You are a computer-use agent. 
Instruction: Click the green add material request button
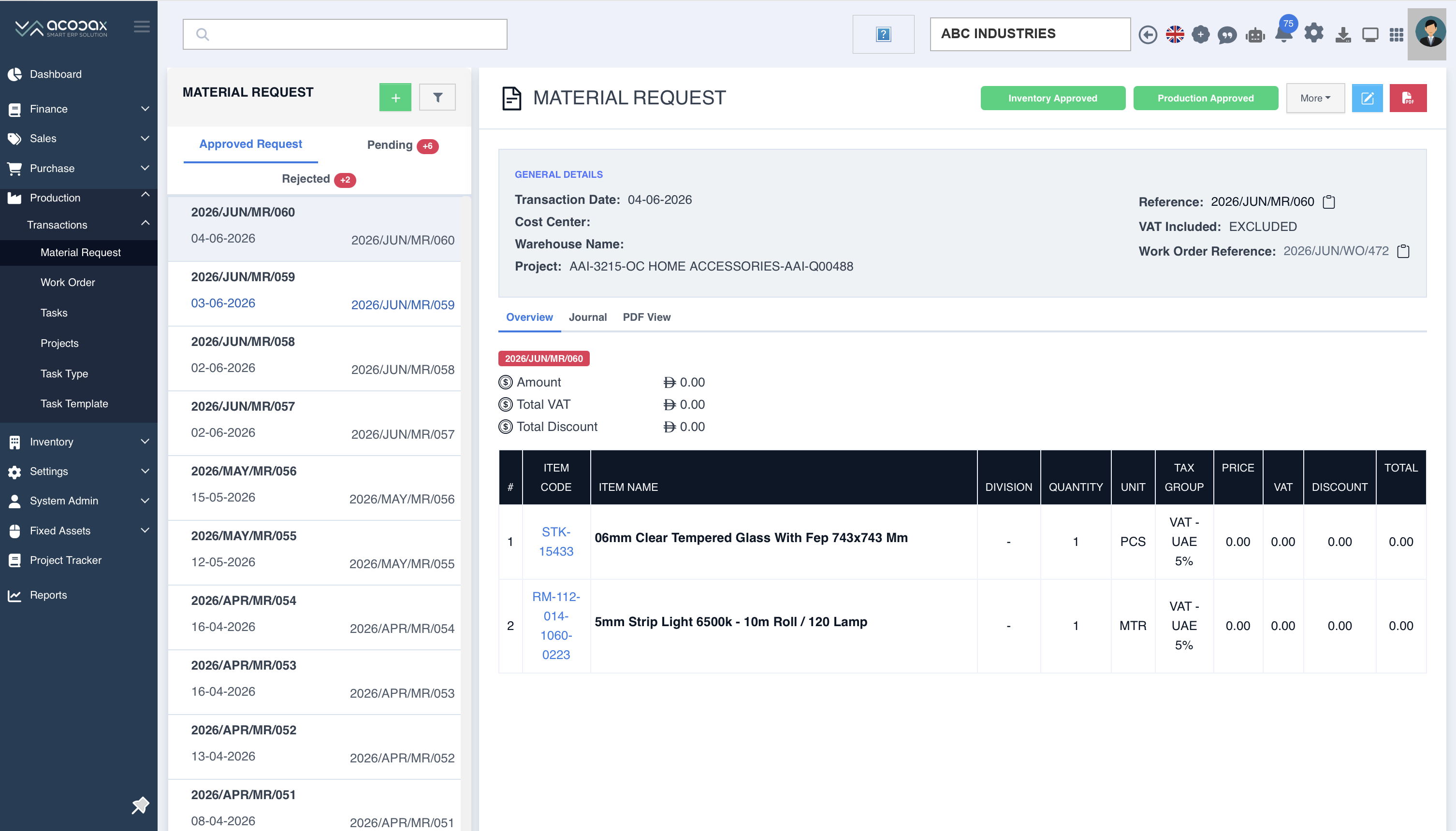pyautogui.click(x=395, y=98)
